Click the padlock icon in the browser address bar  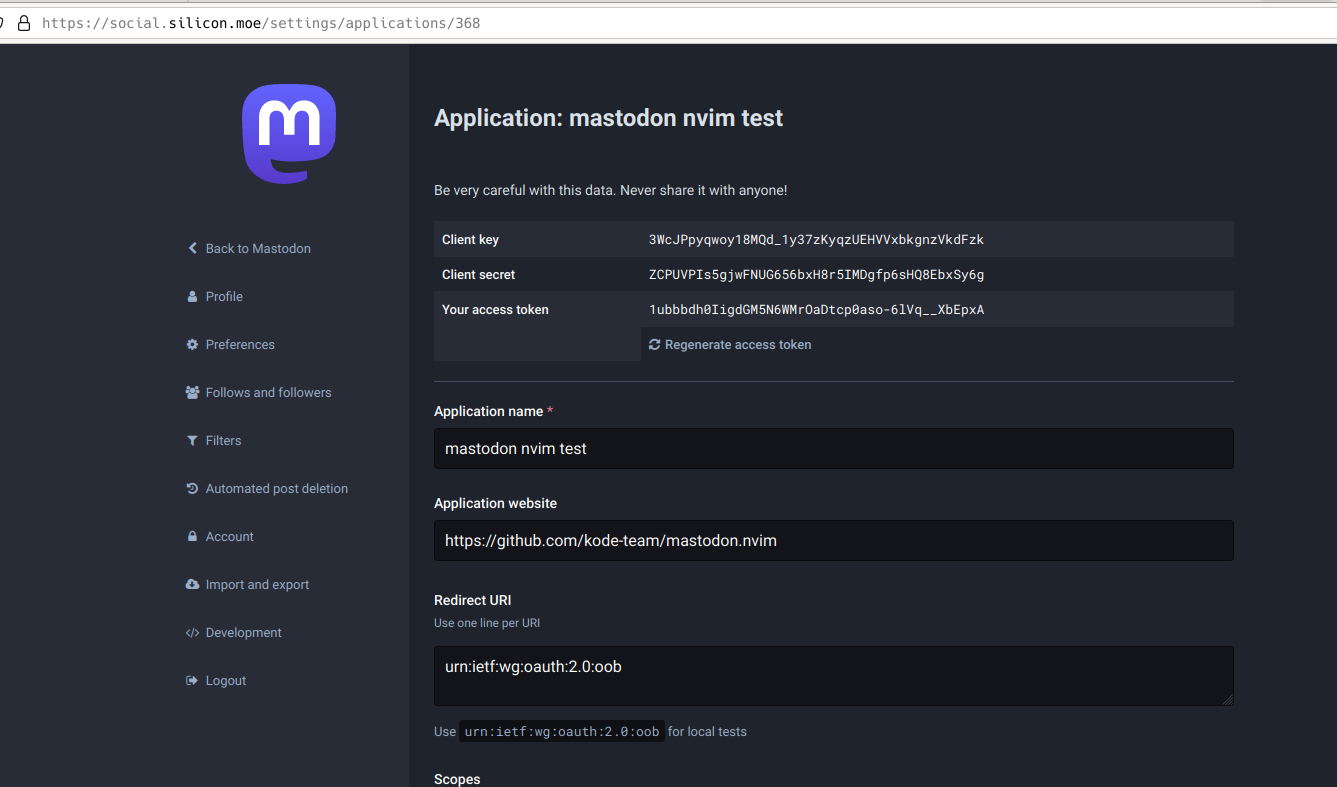pos(24,22)
